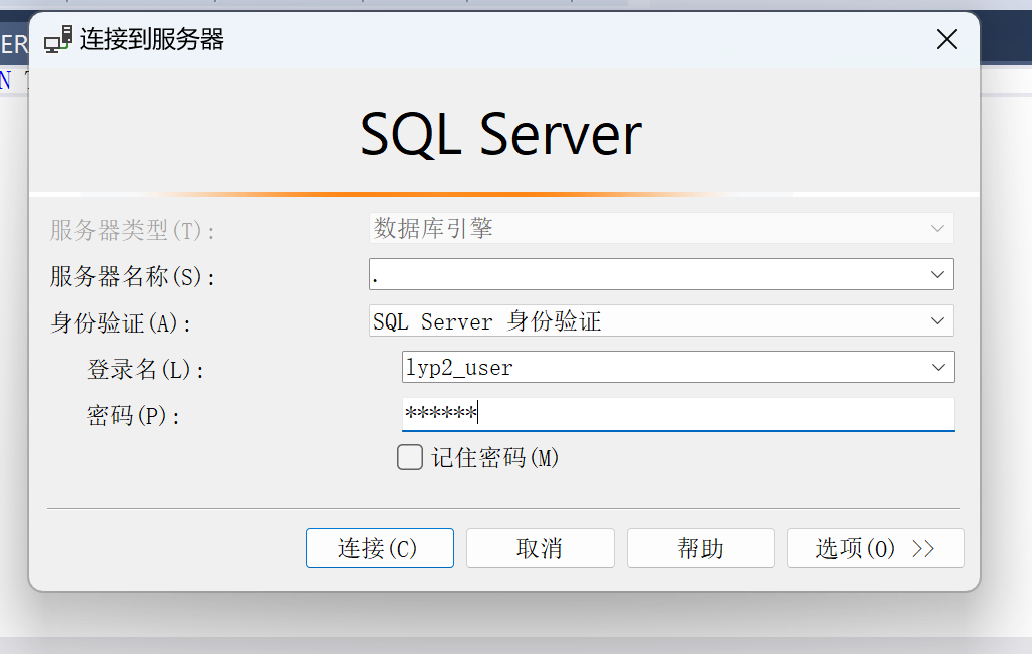Tick the 记住密码(M) checkbox

[410, 457]
